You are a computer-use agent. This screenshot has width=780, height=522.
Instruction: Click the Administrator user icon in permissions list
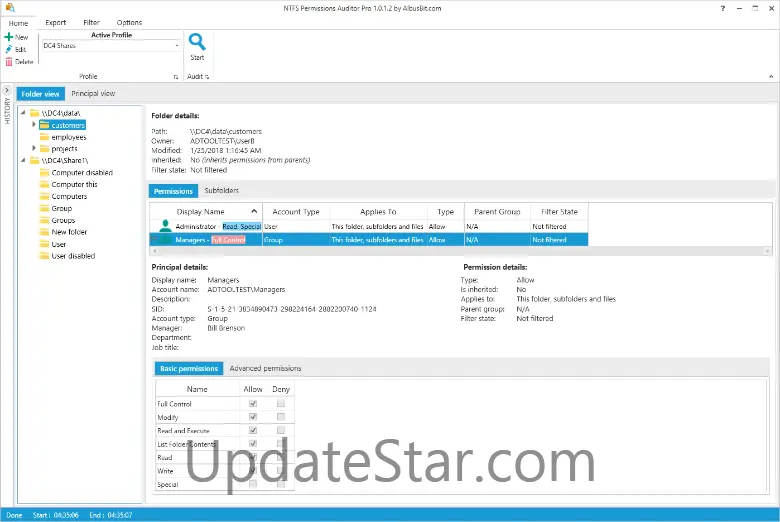(x=166, y=227)
